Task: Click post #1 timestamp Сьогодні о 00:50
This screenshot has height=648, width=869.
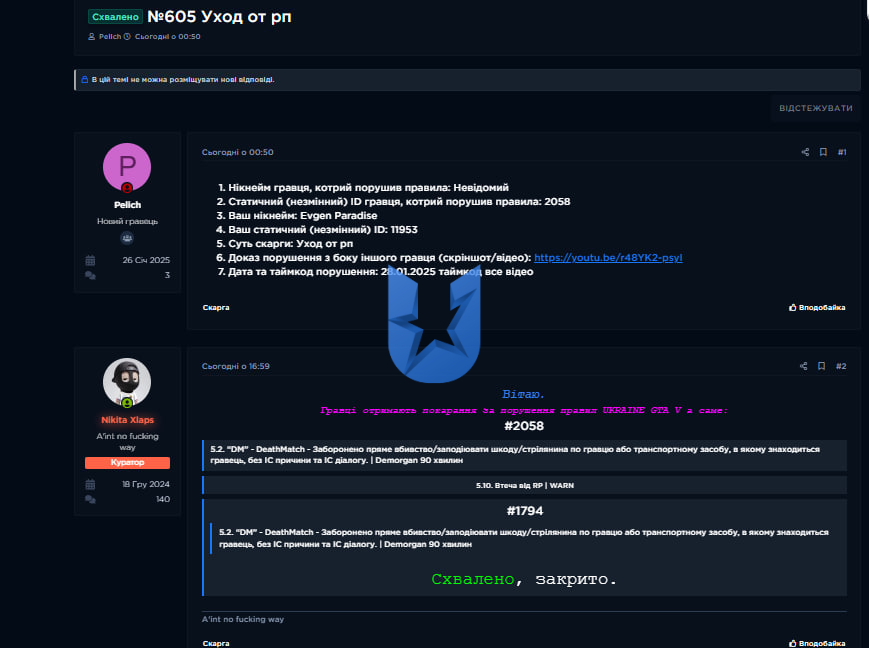Action: pyautogui.click(x=237, y=152)
